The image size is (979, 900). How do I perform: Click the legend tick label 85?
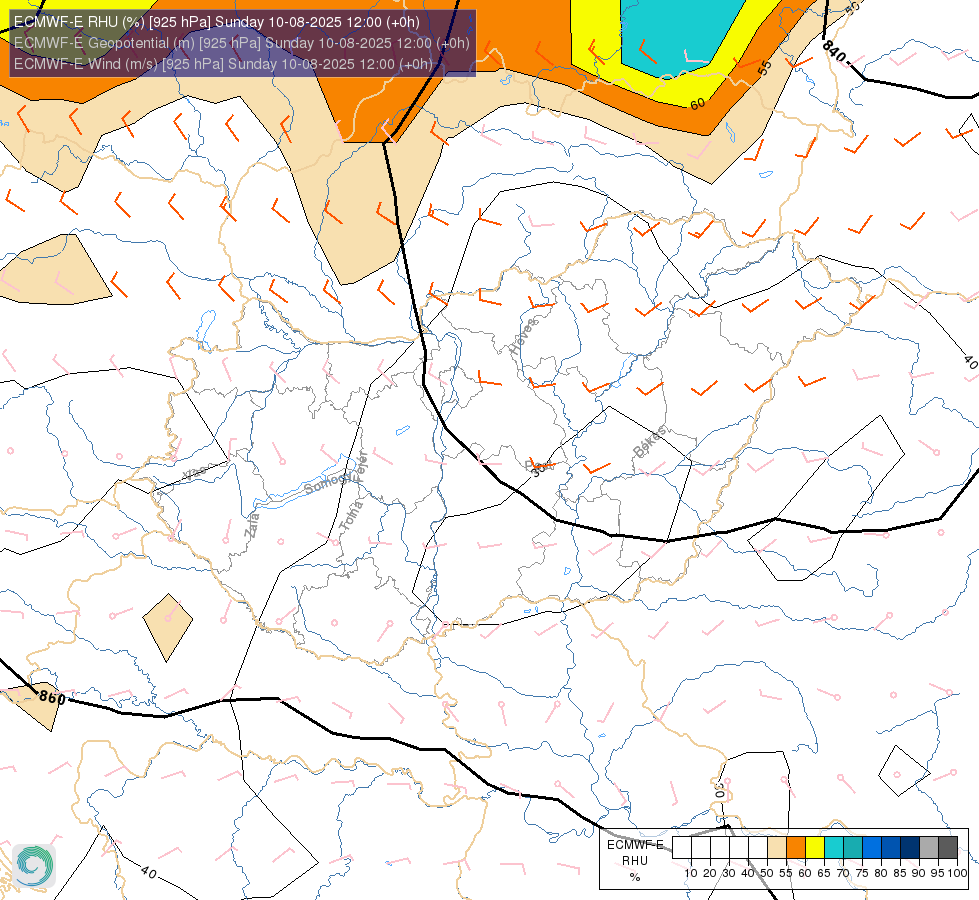(900, 873)
